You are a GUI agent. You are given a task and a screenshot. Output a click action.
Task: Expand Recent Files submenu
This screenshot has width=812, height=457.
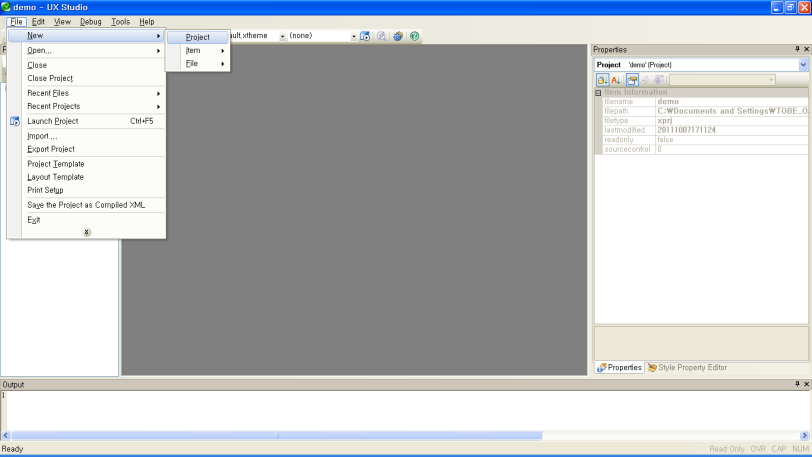coord(86,93)
